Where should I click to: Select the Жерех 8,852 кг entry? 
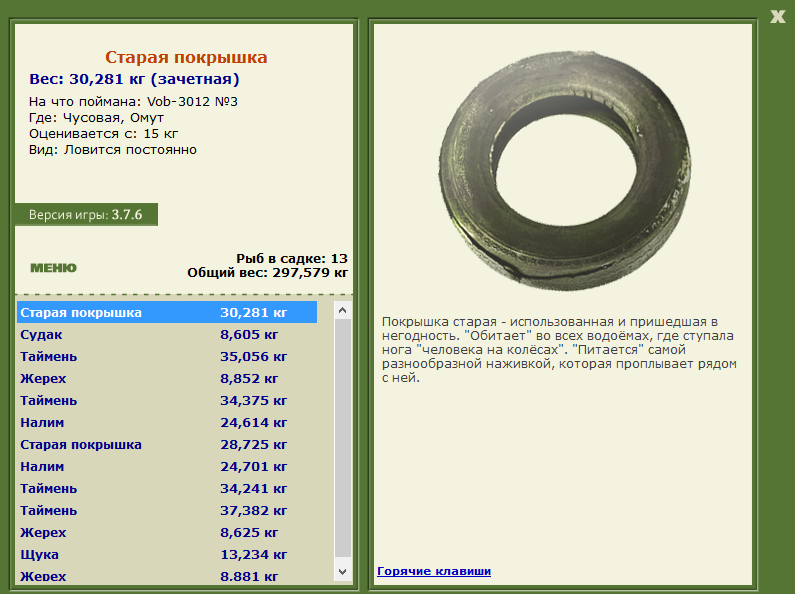tap(167, 379)
